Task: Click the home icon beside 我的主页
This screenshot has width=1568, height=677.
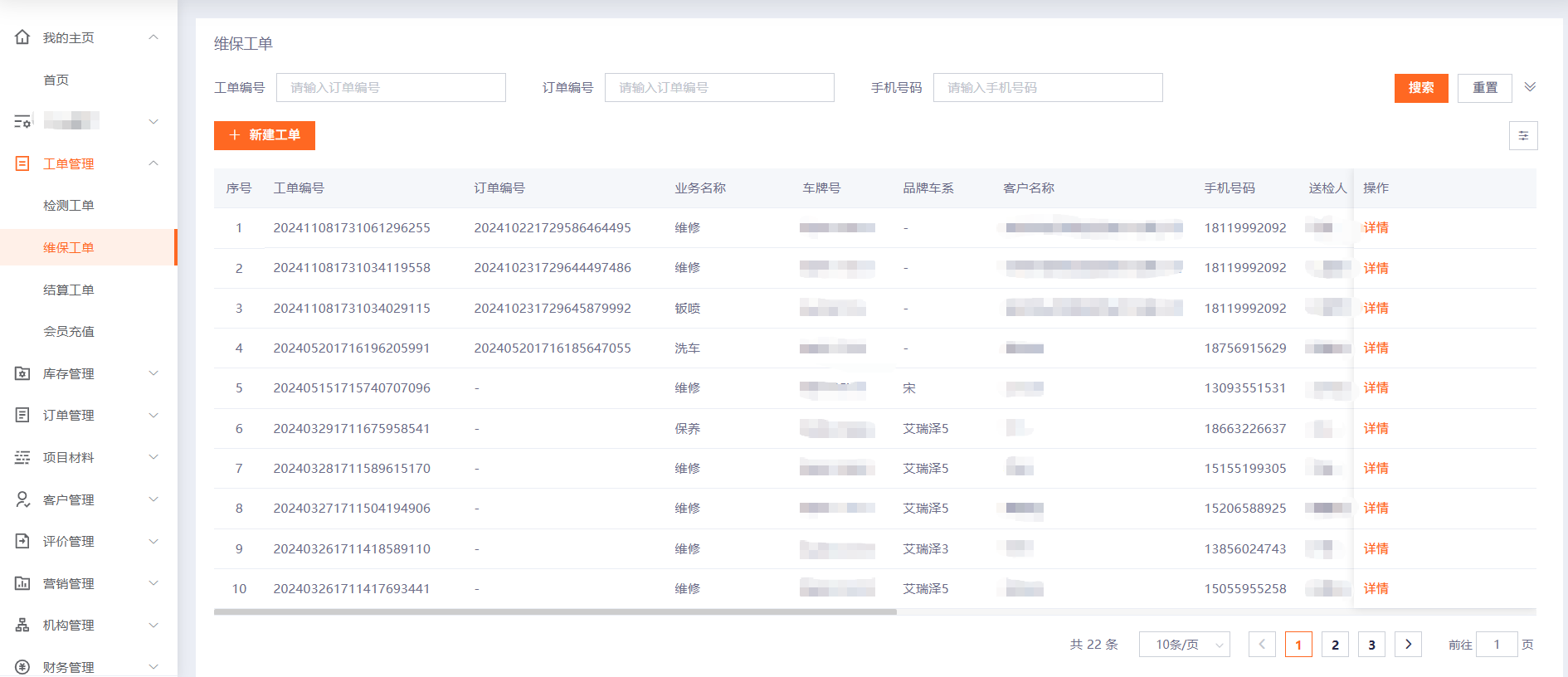Action: (22, 37)
